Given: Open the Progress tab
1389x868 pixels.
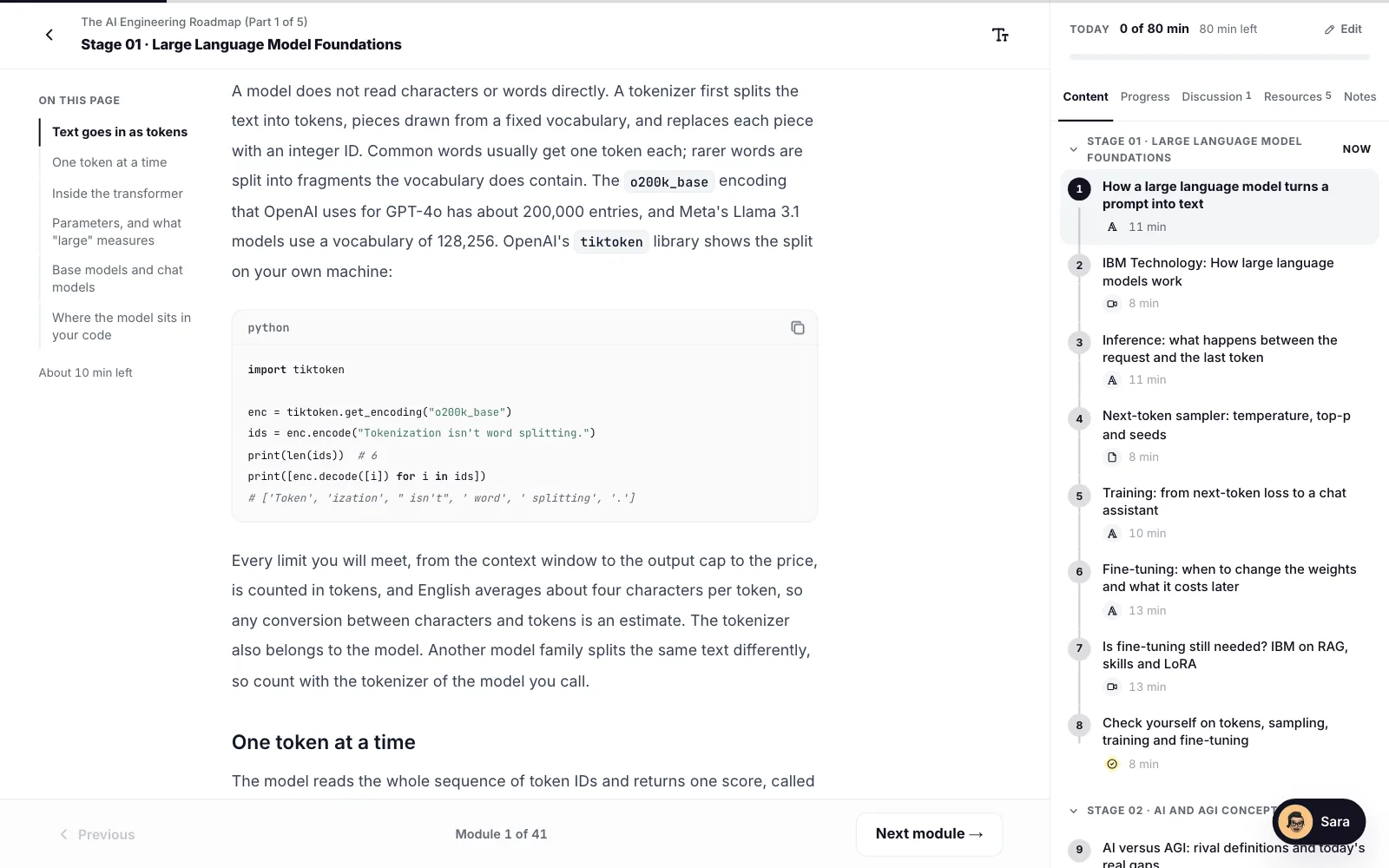Looking at the screenshot, I should point(1144,96).
